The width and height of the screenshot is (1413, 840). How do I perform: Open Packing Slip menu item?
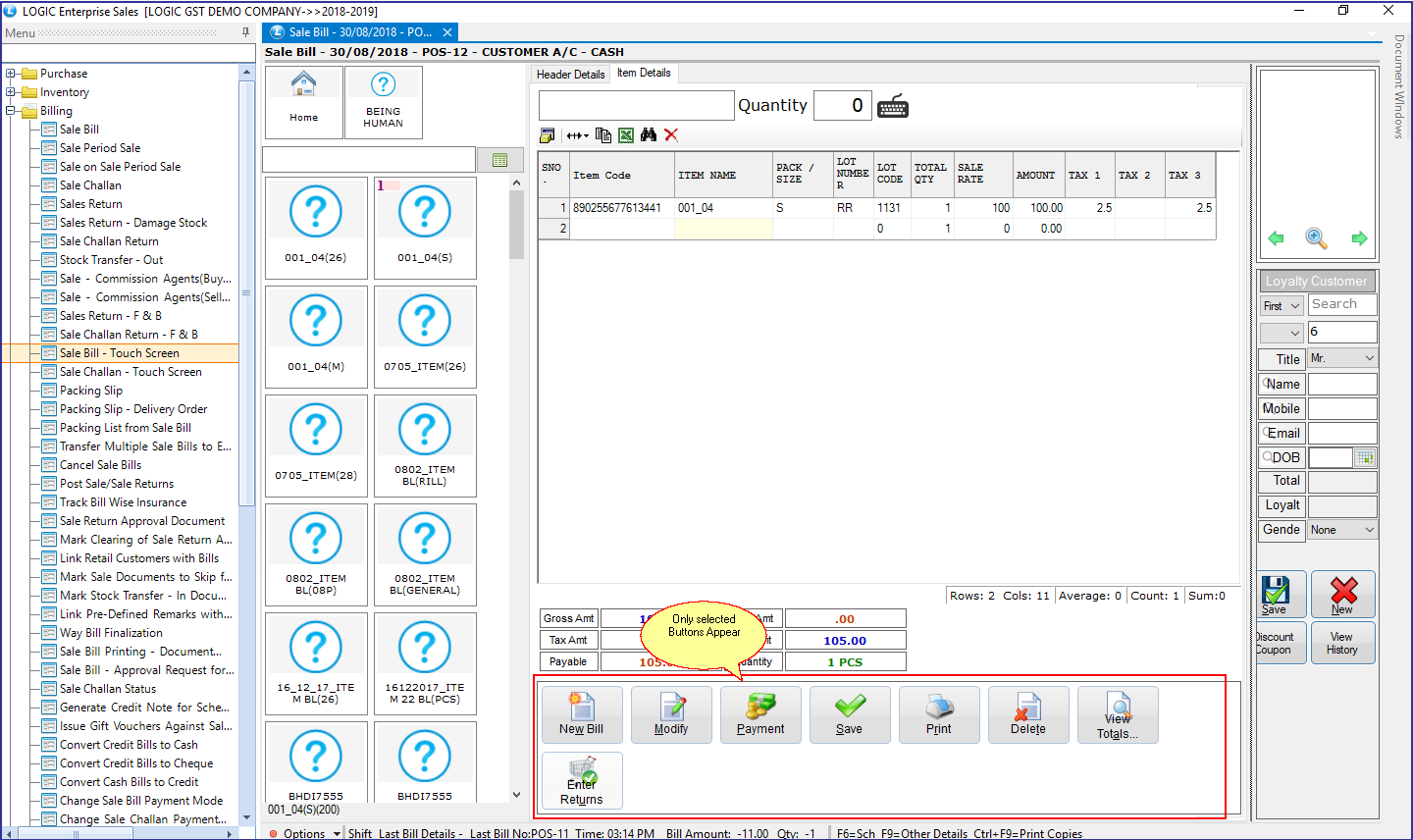point(91,391)
